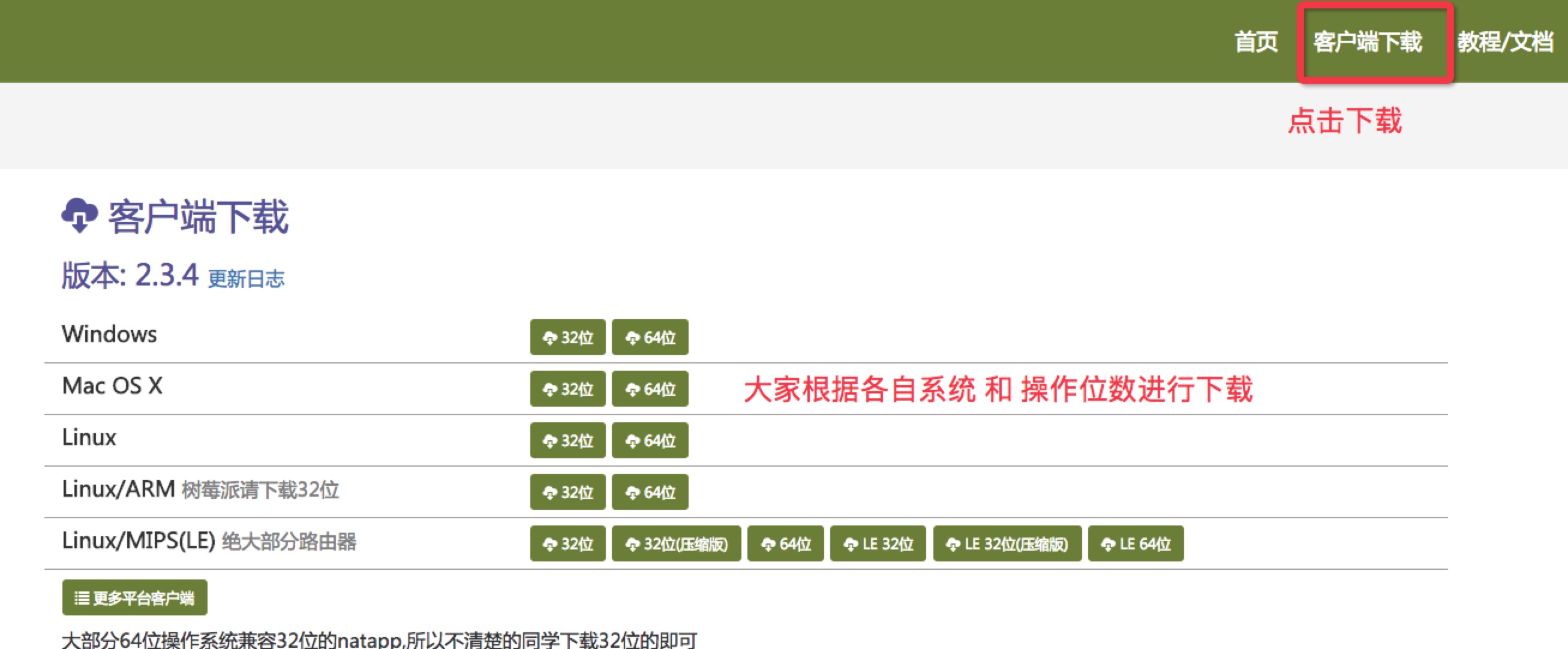Image resolution: width=1568 pixels, height=649 pixels.
Task: Download Mac OS X 64位 client
Action: [x=650, y=389]
